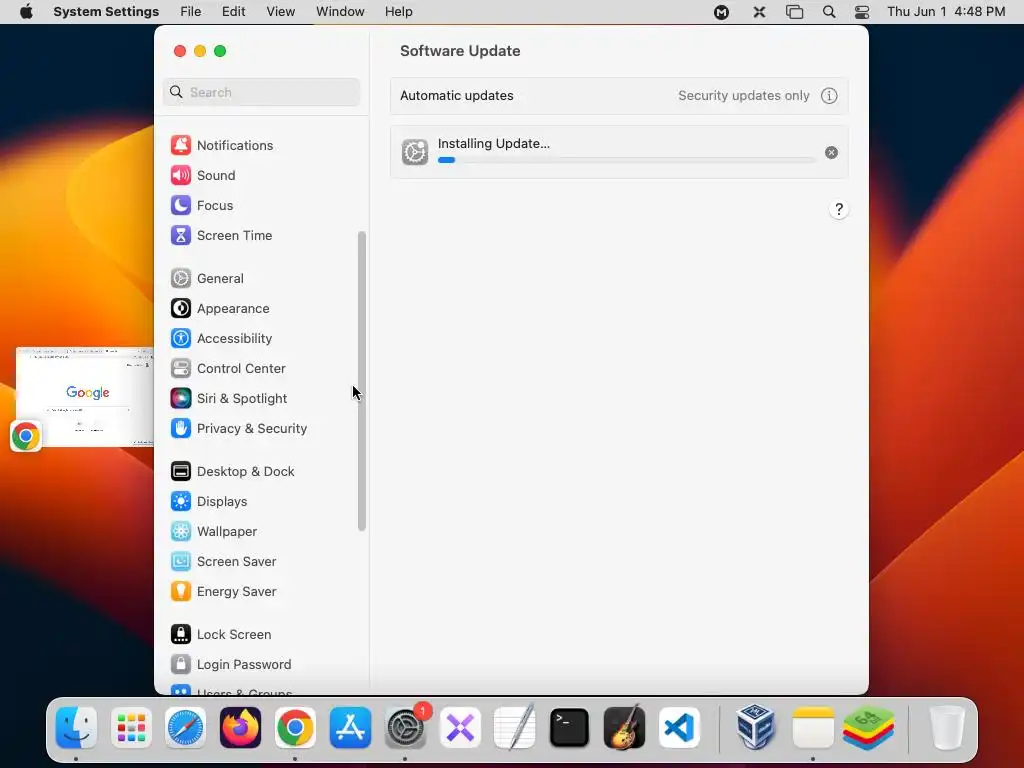Viewport: 1024px width, 768px height.
Task: Open Wallpaper settings
Action: click(x=214, y=532)
